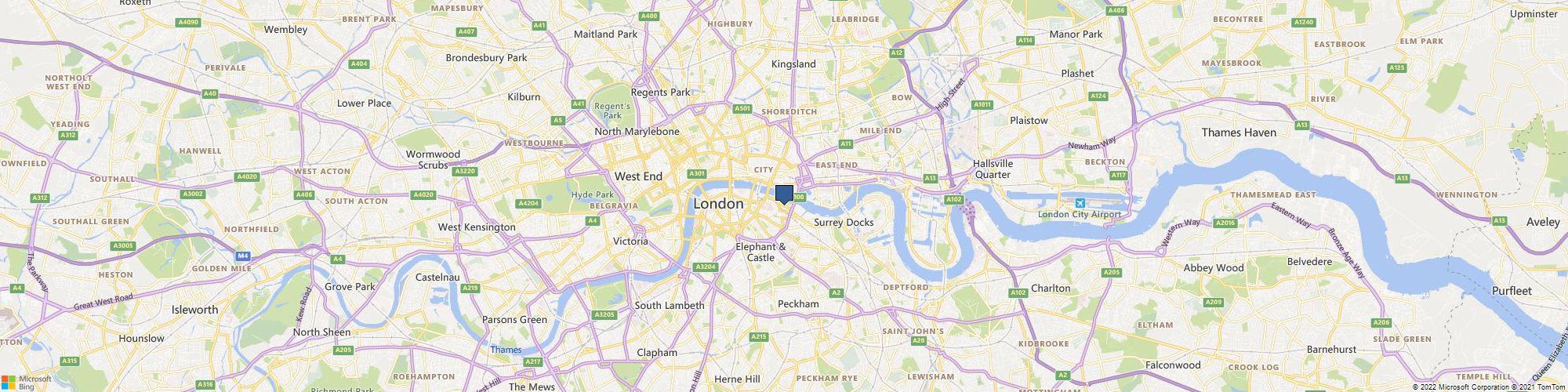Click the Wembley label
Screen dimensions: 1568x392
click(285, 30)
